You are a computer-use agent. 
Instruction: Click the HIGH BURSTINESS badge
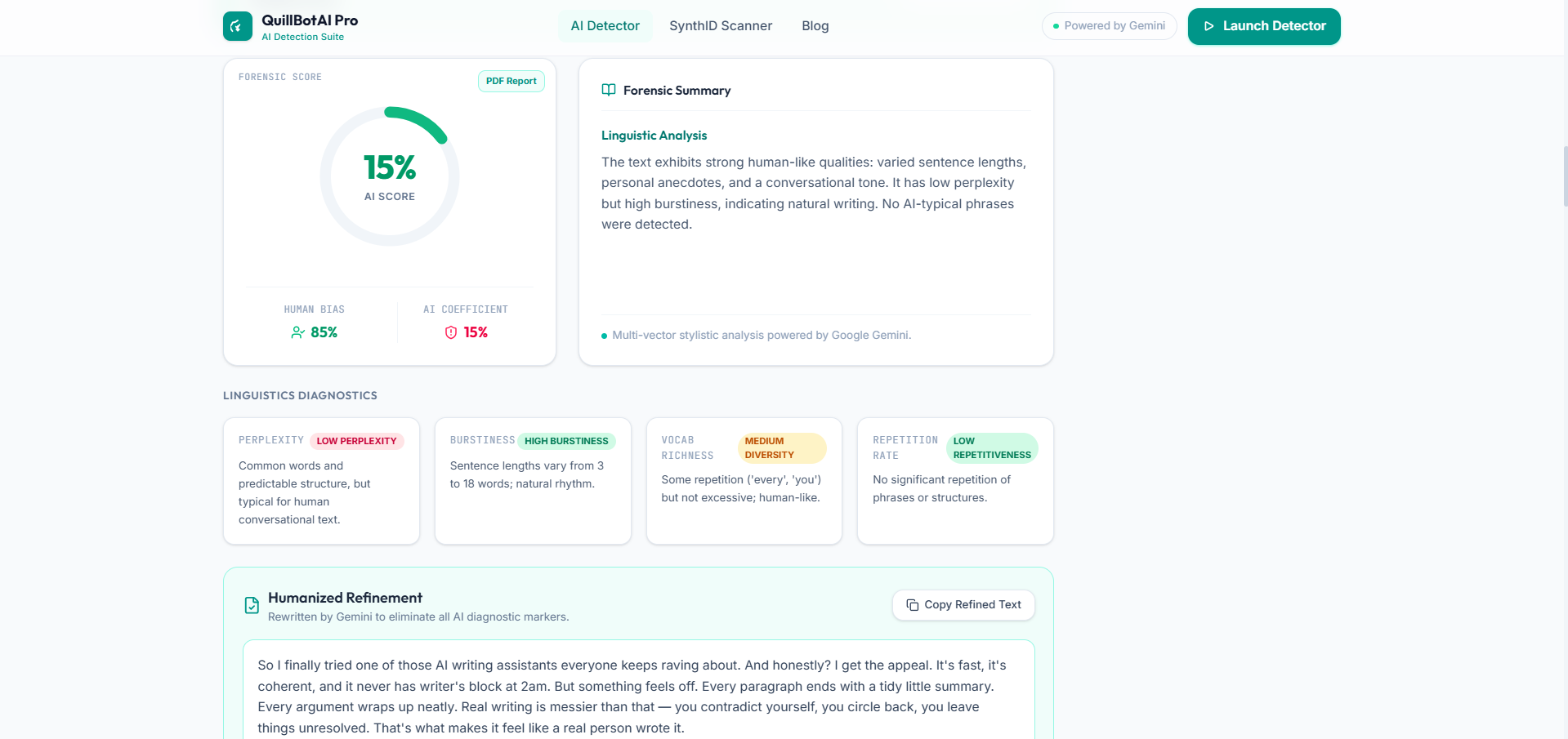(x=566, y=441)
